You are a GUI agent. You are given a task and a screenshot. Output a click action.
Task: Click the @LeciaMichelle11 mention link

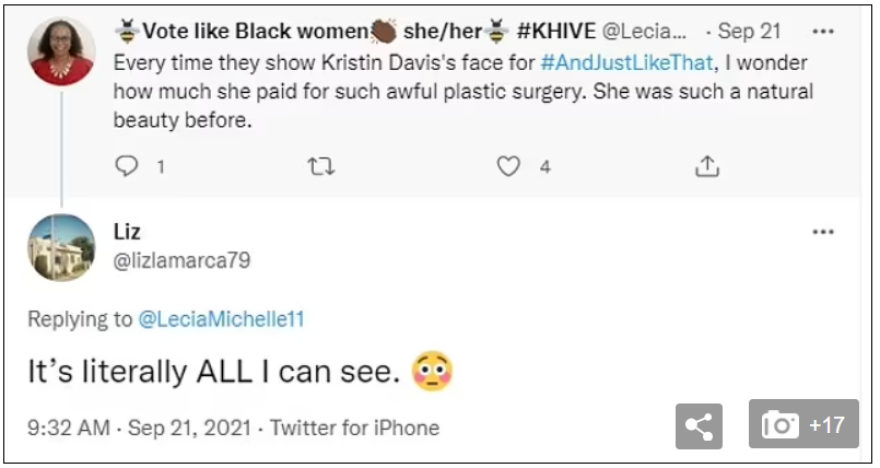[220, 320]
